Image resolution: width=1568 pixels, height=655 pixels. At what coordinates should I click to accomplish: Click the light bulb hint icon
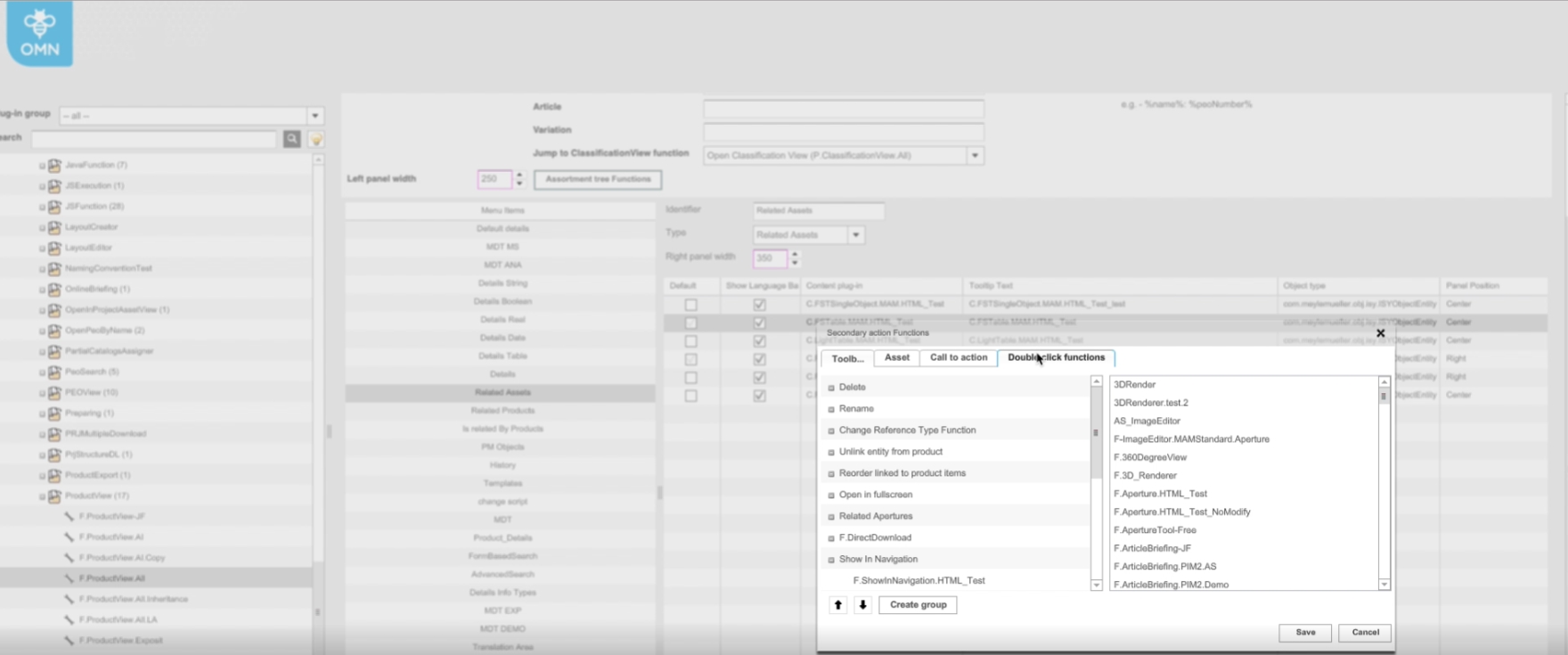pyautogui.click(x=315, y=139)
